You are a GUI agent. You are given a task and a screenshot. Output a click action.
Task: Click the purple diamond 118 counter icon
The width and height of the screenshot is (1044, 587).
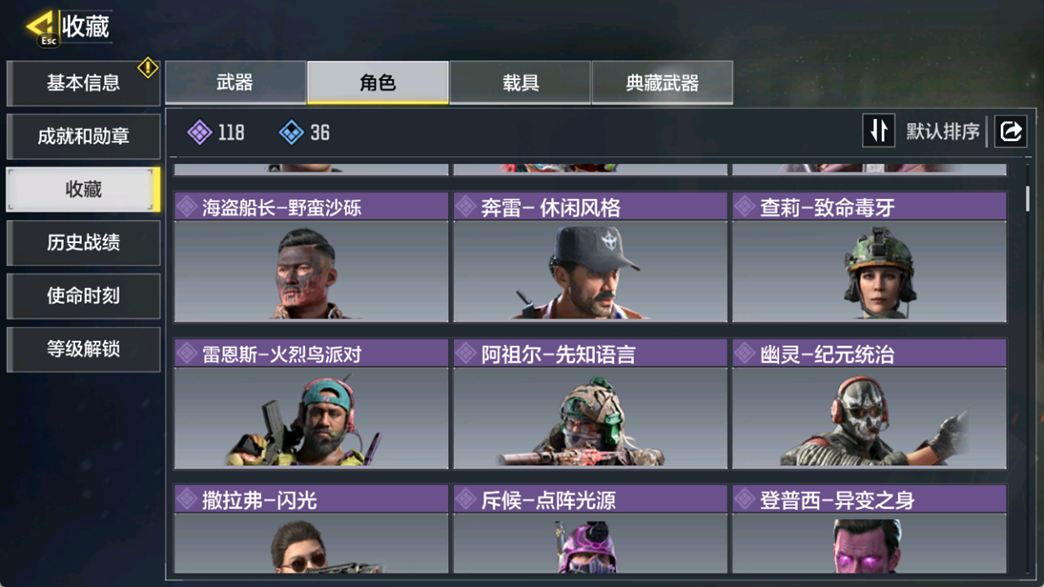pos(199,132)
